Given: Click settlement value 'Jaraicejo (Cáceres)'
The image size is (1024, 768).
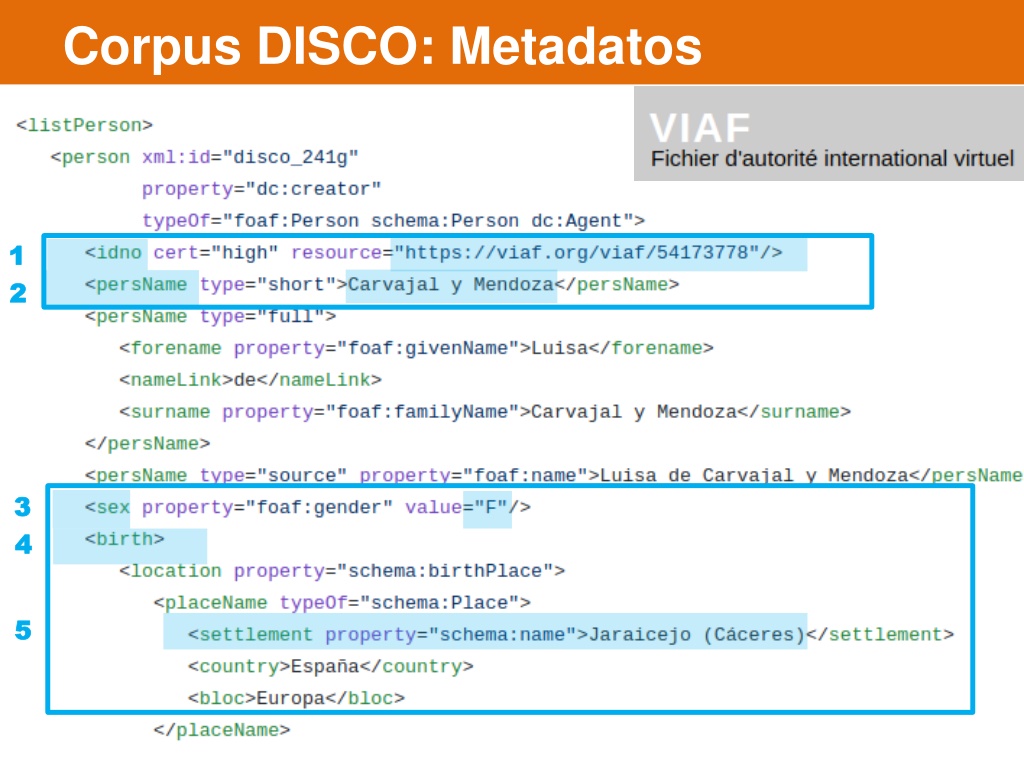Looking at the screenshot, I should [697, 635].
